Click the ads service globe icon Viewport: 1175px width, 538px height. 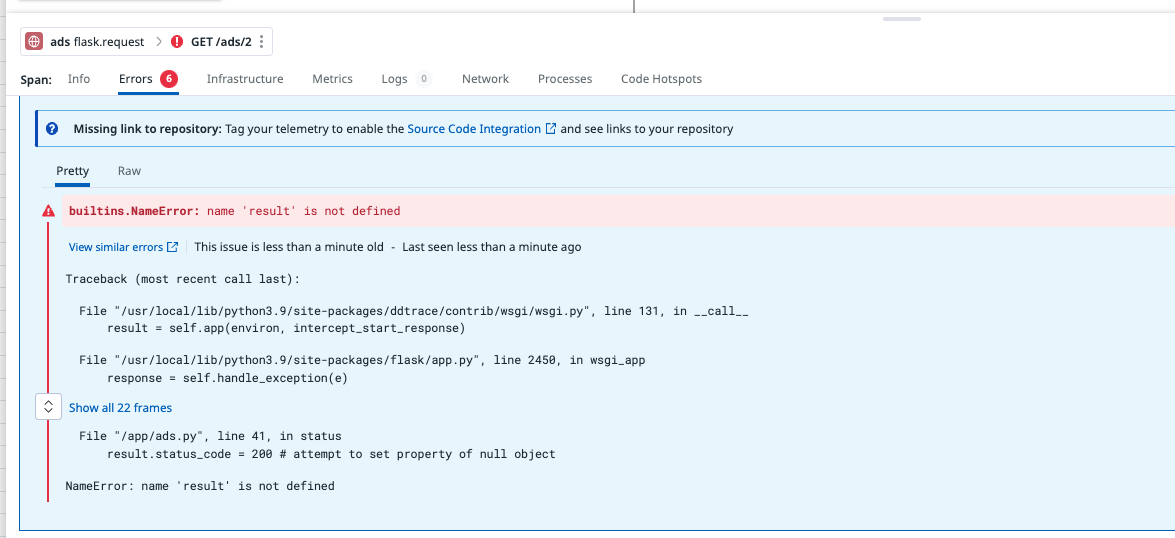34,42
